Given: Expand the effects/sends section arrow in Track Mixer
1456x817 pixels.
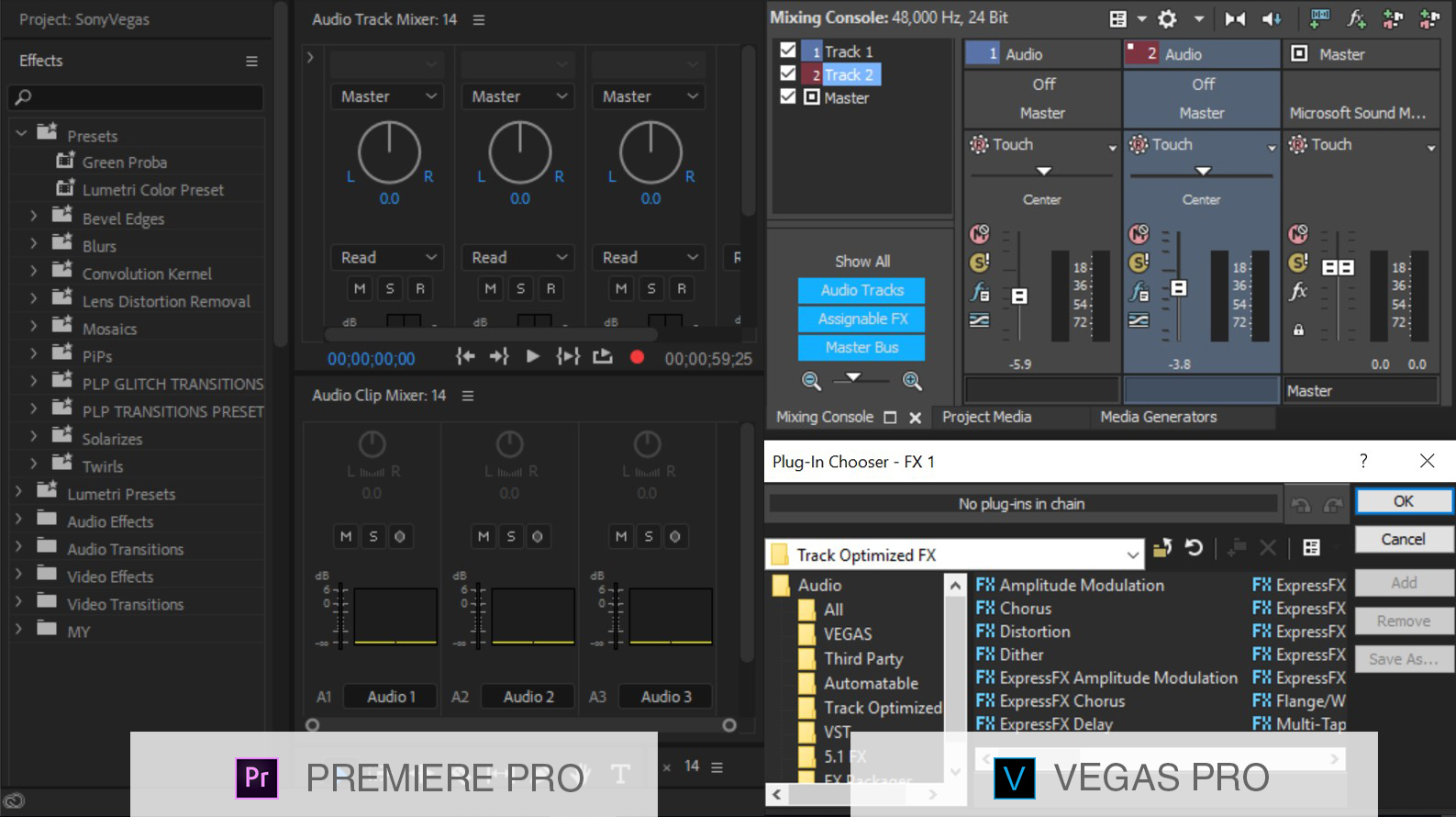Looking at the screenshot, I should coord(310,57).
